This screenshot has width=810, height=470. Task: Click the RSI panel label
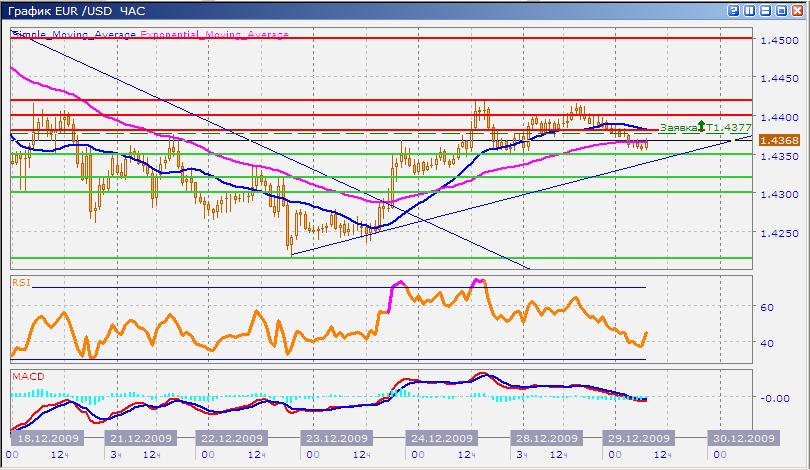20,283
